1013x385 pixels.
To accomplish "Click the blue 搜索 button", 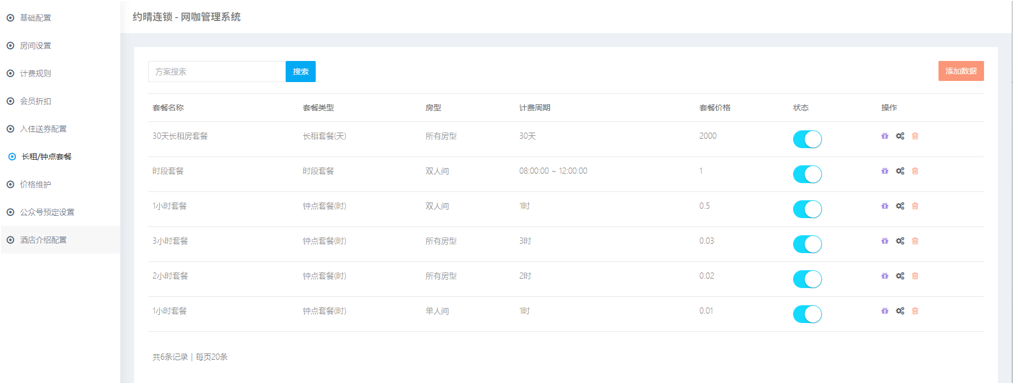I will pyautogui.click(x=300, y=72).
